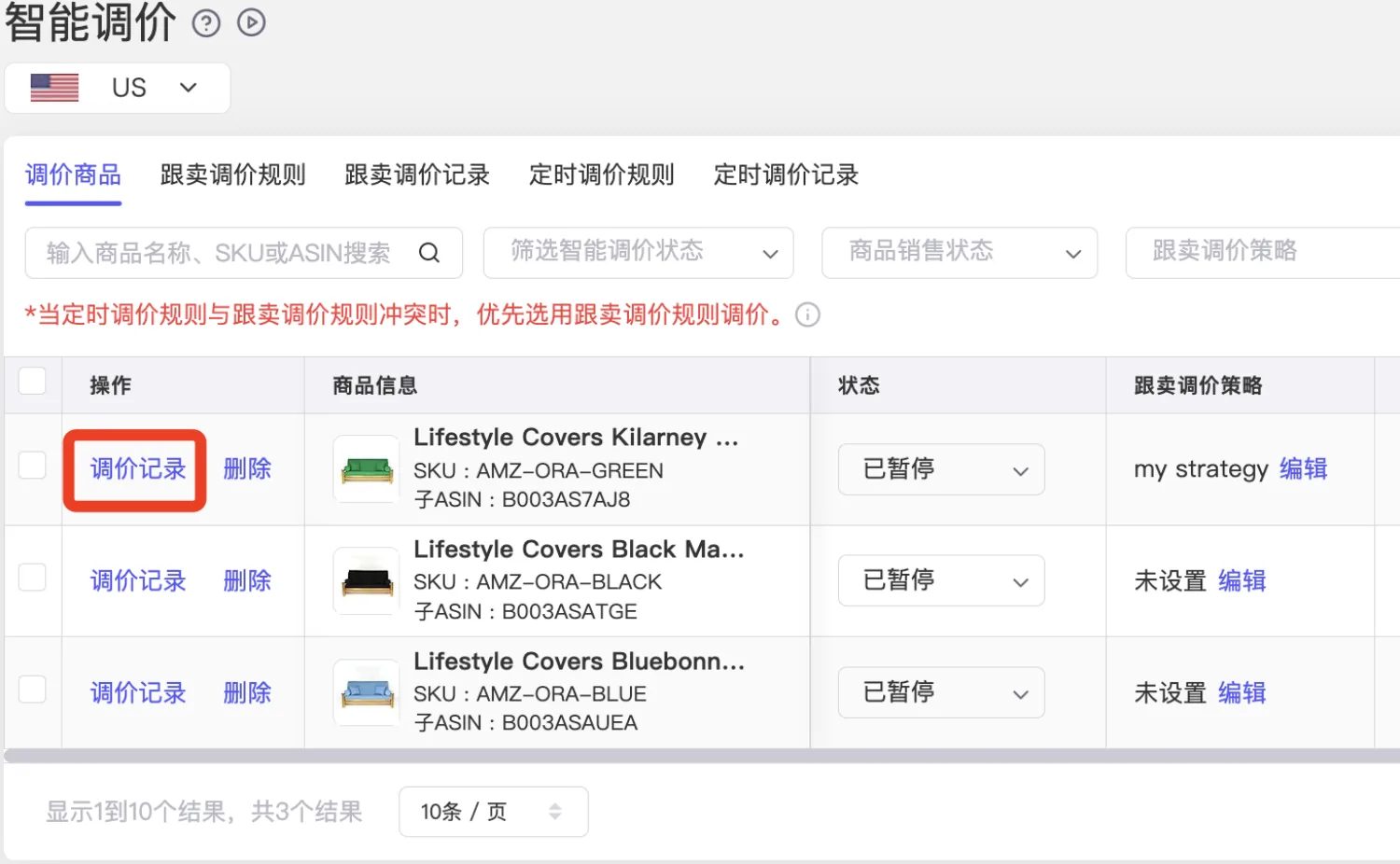Check the Lifestyle Covers Bluebonnet row checkbox
This screenshot has height=864, width=1400.
point(33,690)
